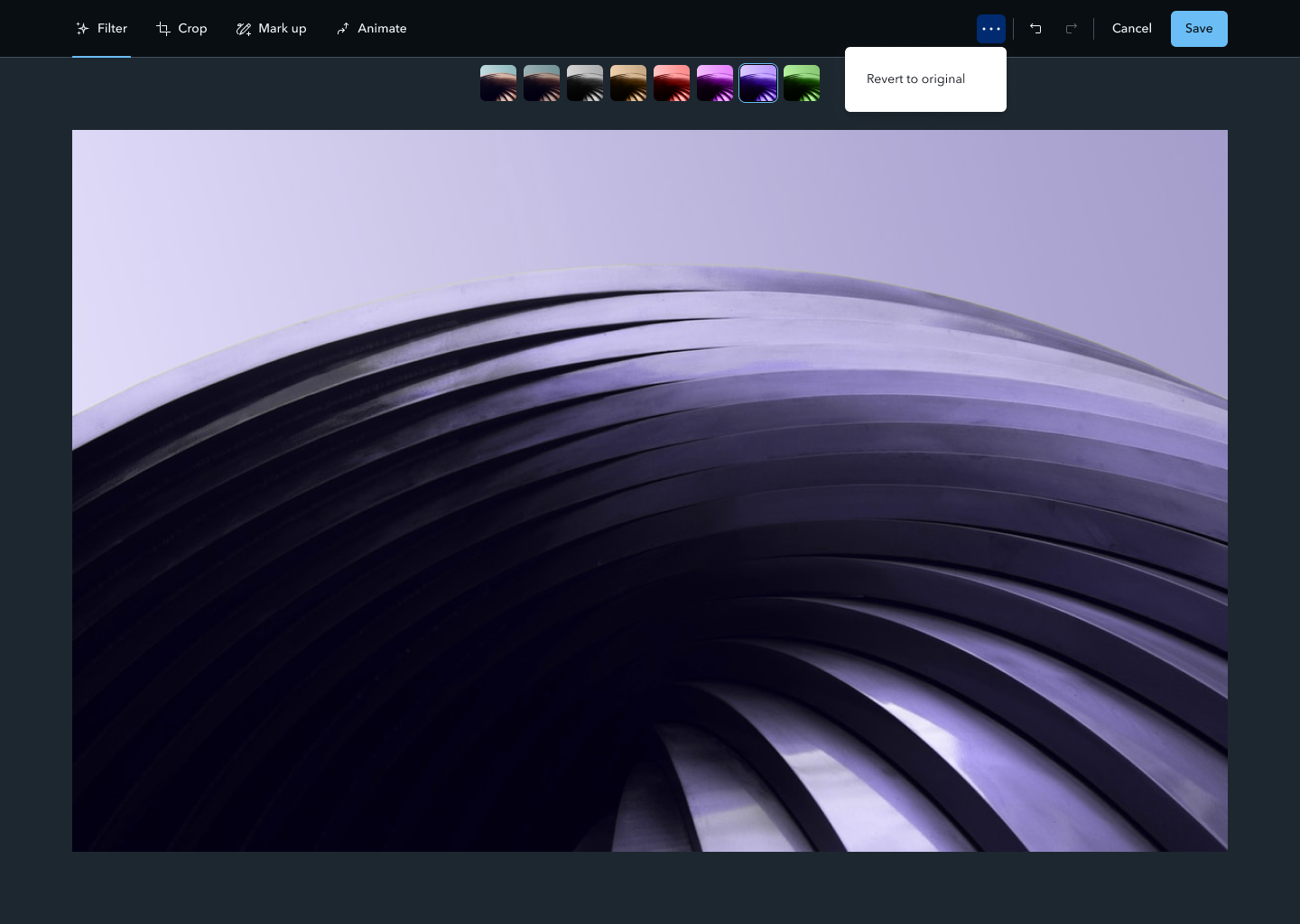Choose Revert to original
Screen dimensions: 1300x924
(x=915, y=79)
